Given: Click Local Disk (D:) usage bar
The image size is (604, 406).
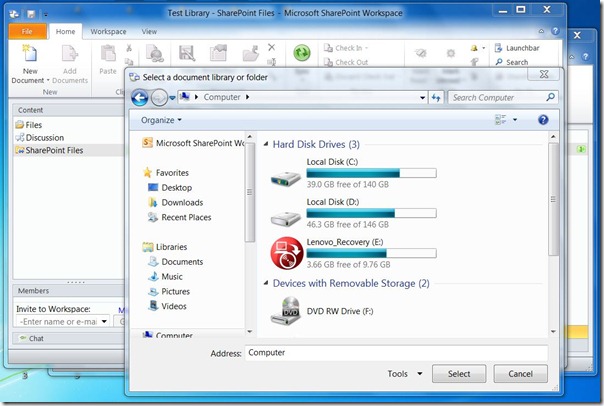Looking at the screenshot, I should pyautogui.click(x=371, y=213).
